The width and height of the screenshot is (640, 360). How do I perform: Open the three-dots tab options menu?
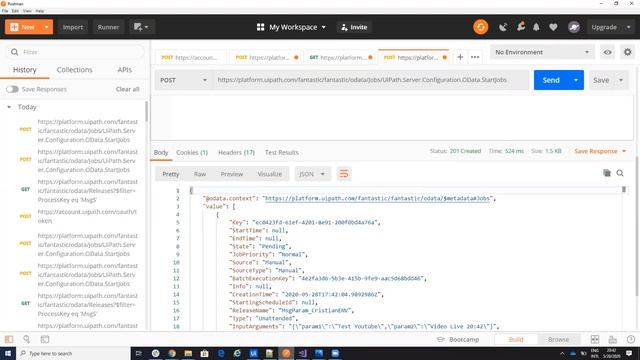click(475, 57)
